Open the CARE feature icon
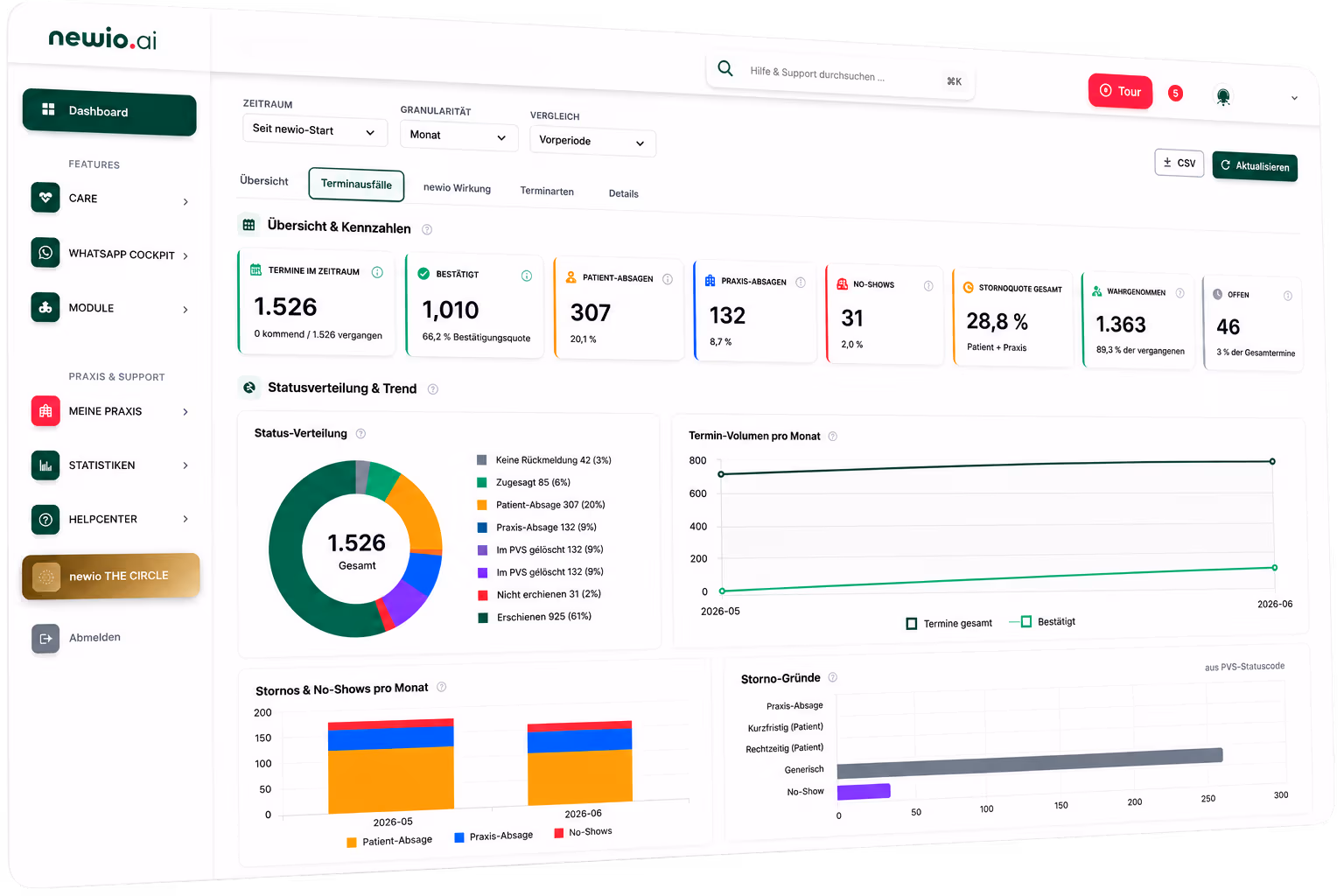Image resolution: width=1344 pixels, height=896 pixels. click(x=45, y=198)
